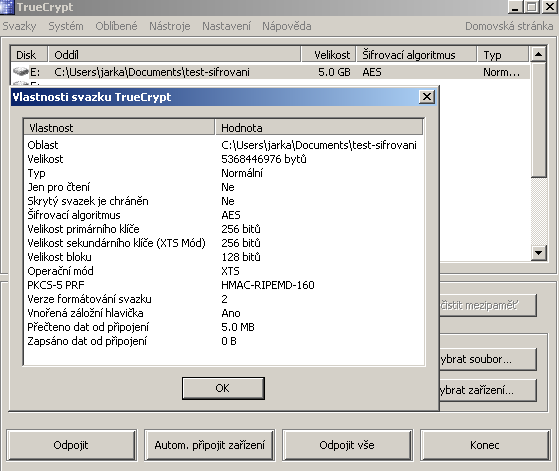Click the AES value in properties dialog
The image size is (559, 471).
[231, 215]
